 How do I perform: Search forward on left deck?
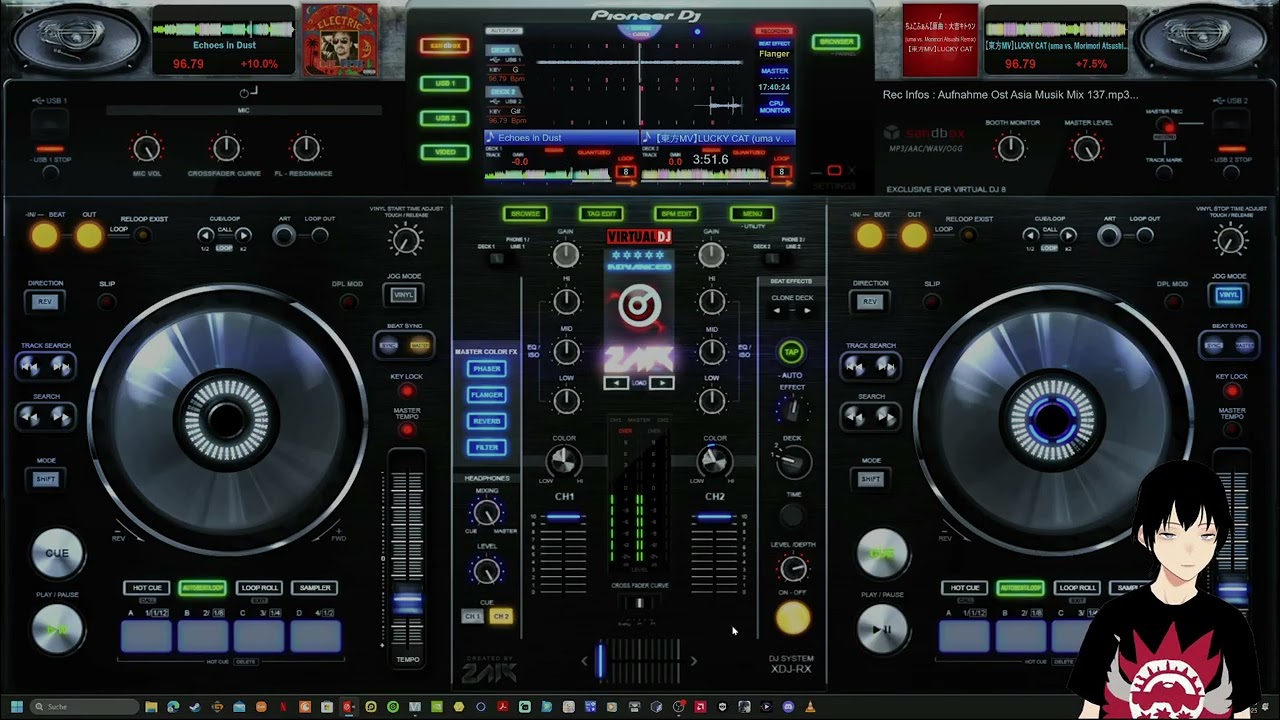tap(61, 417)
